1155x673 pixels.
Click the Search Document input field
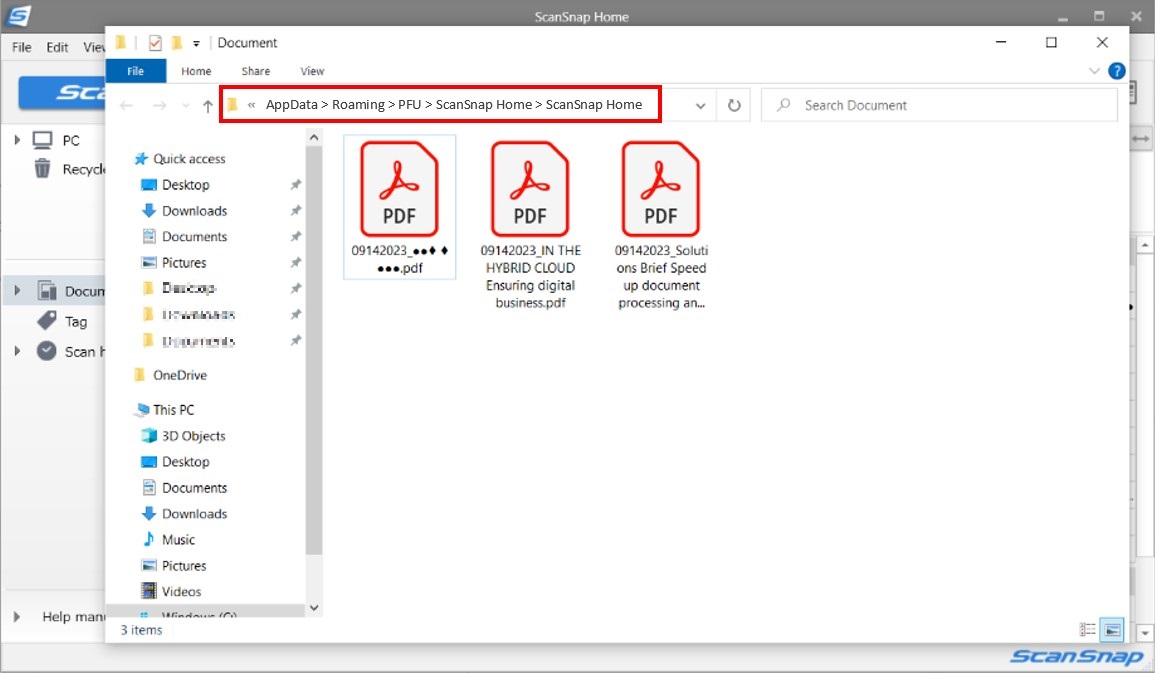click(x=939, y=105)
